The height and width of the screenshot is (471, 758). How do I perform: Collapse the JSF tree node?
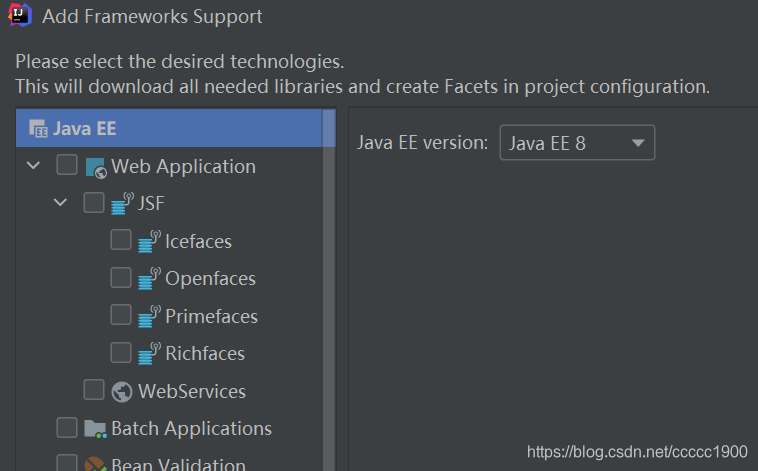pyautogui.click(x=60, y=202)
